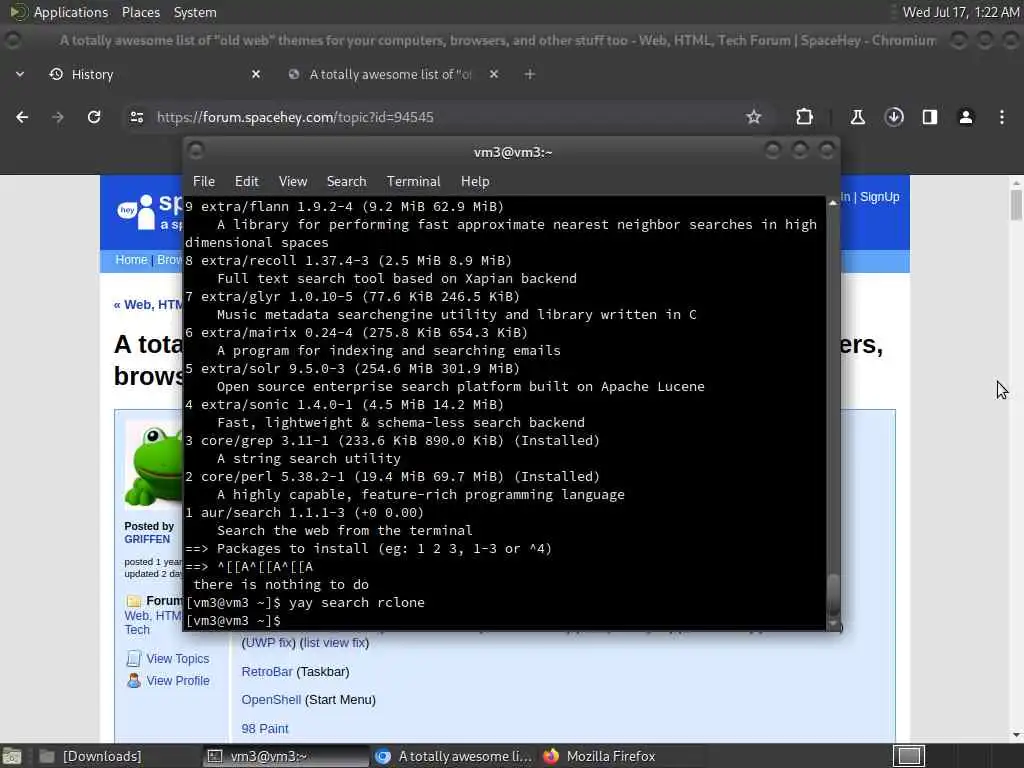Click the View Topics link

coord(178,658)
